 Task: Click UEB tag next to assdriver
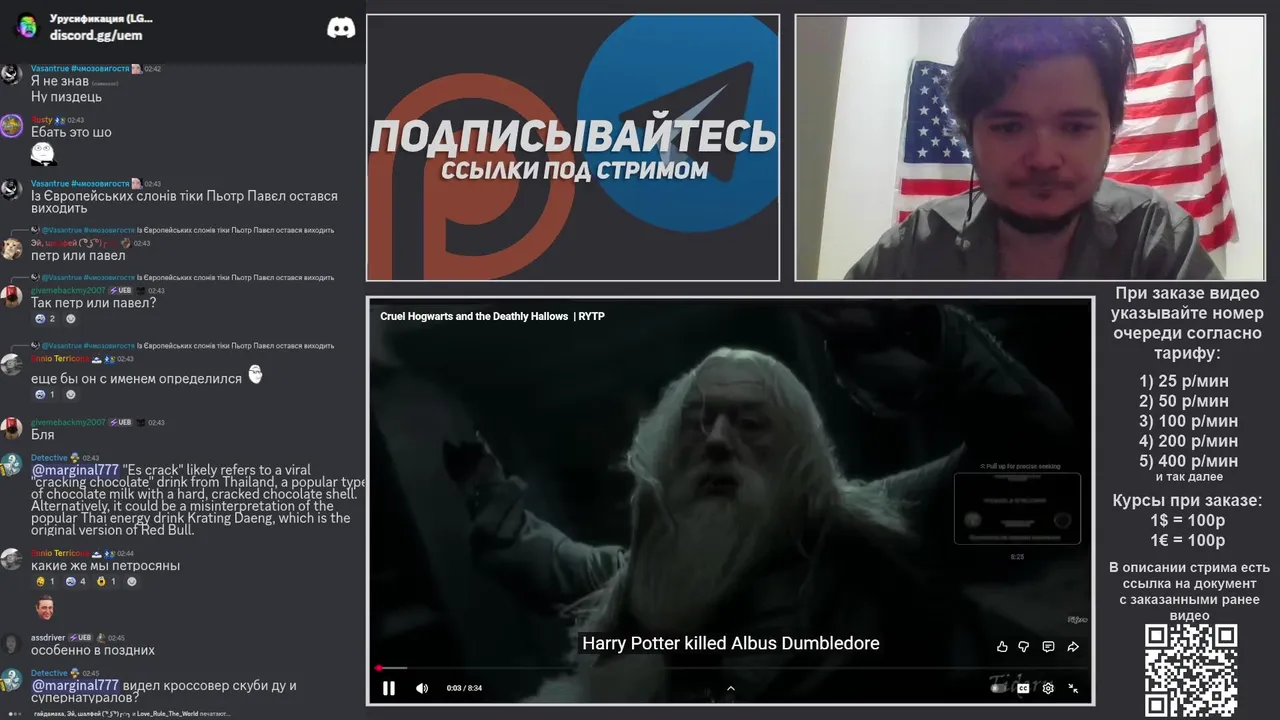click(x=81, y=638)
